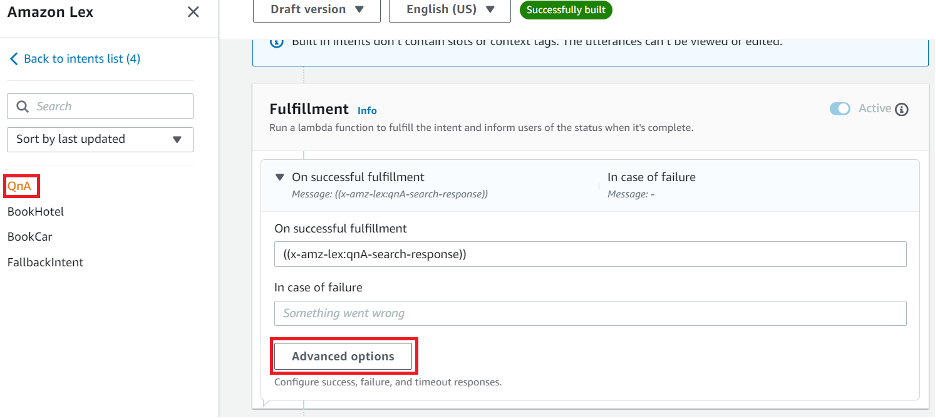Close the Amazon Lex side panel
This screenshot has height=418, width=936.
193,12
